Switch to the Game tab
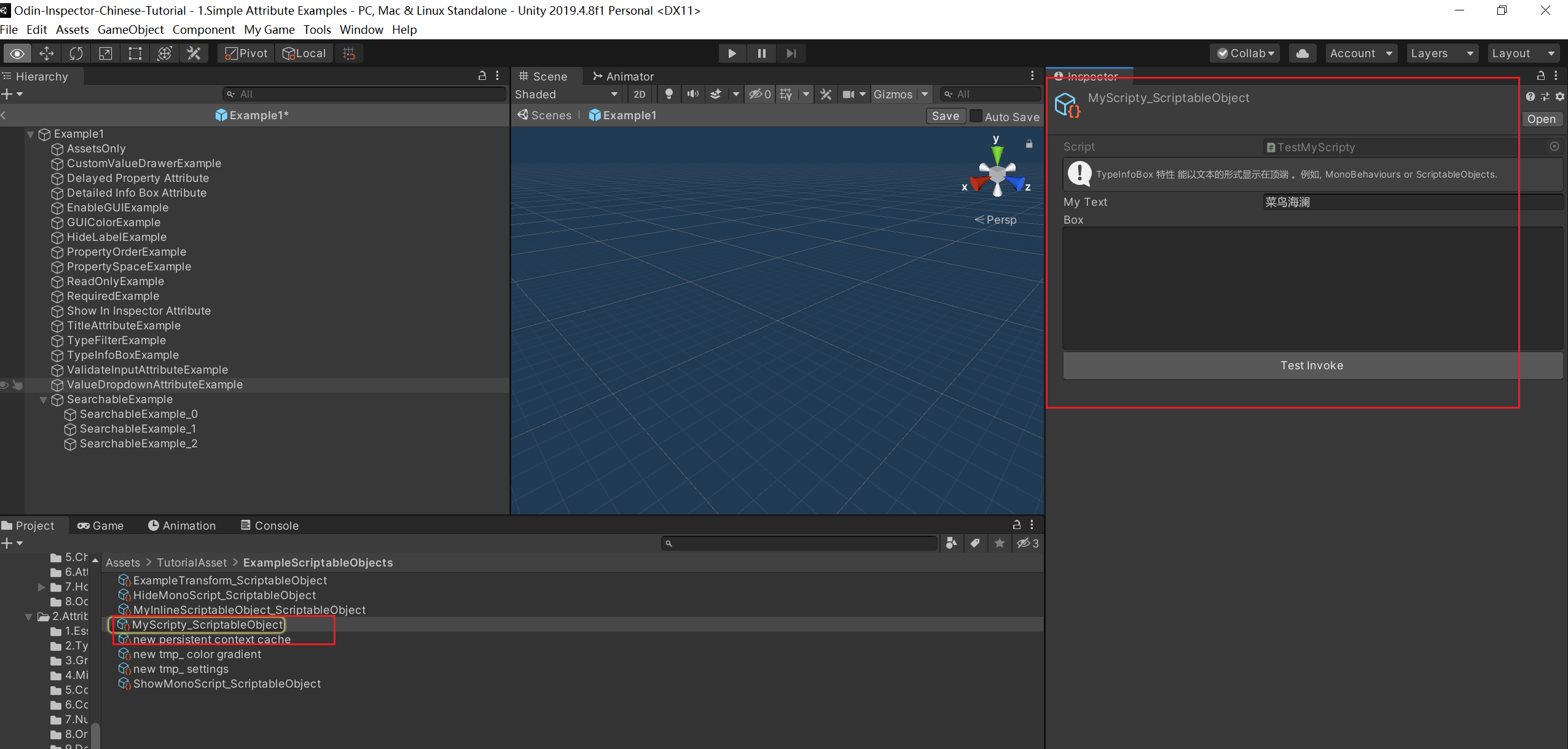The height and width of the screenshot is (749, 1568). (x=101, y=525)
